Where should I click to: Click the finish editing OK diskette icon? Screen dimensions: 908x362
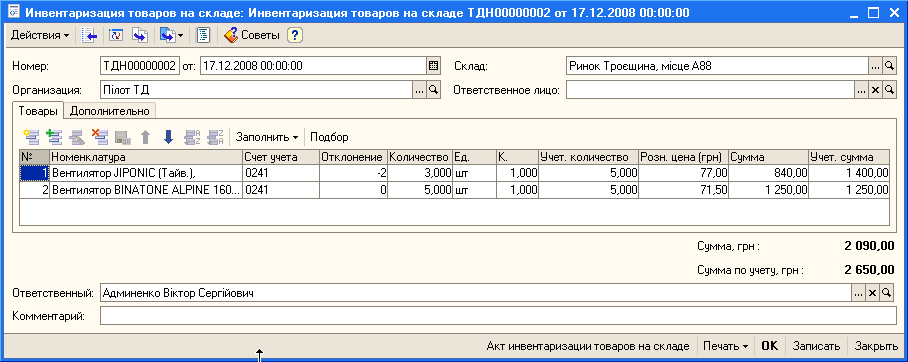click(x=123, y=137)
